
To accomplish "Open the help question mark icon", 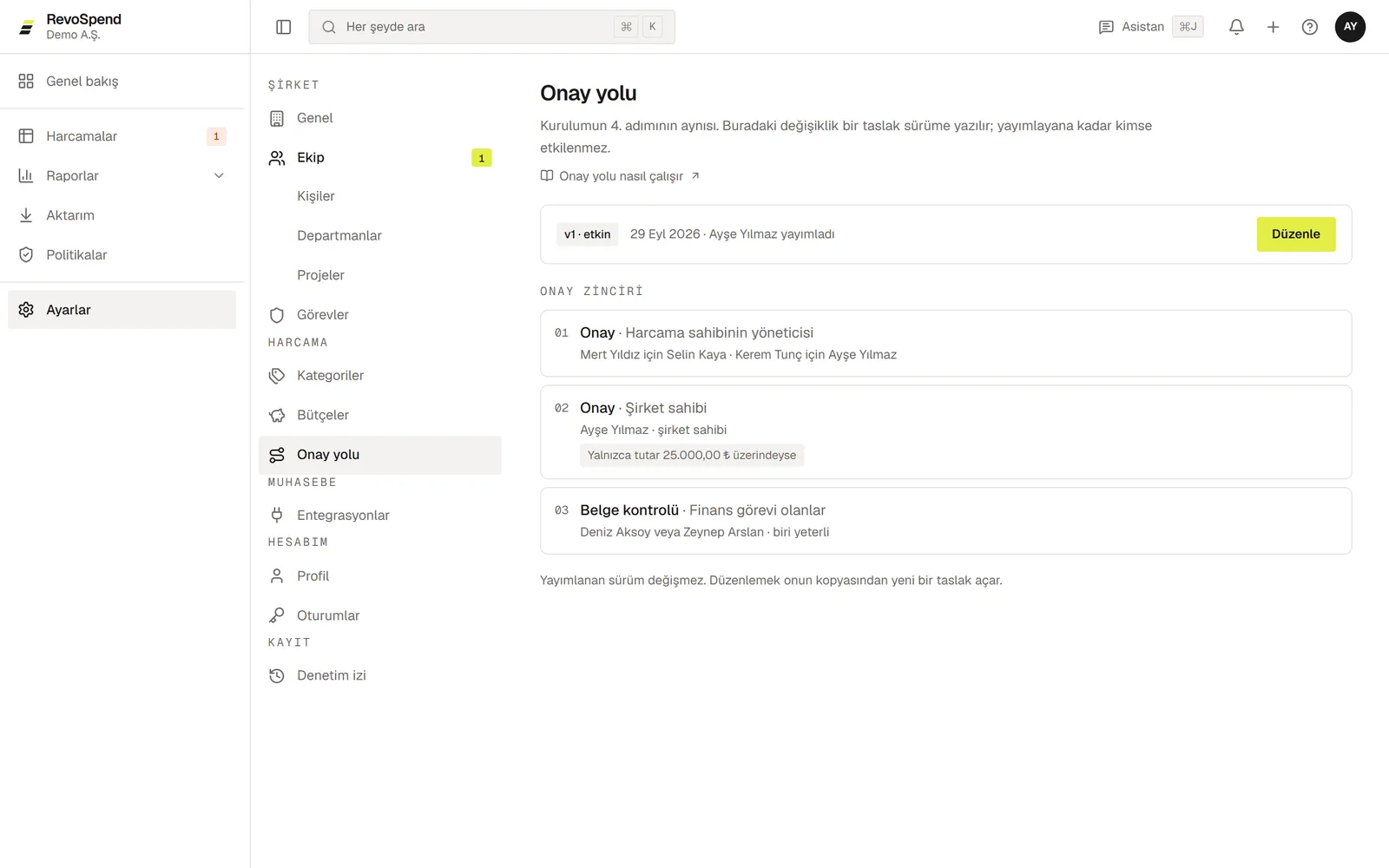I will click(x=1310, y=27).
